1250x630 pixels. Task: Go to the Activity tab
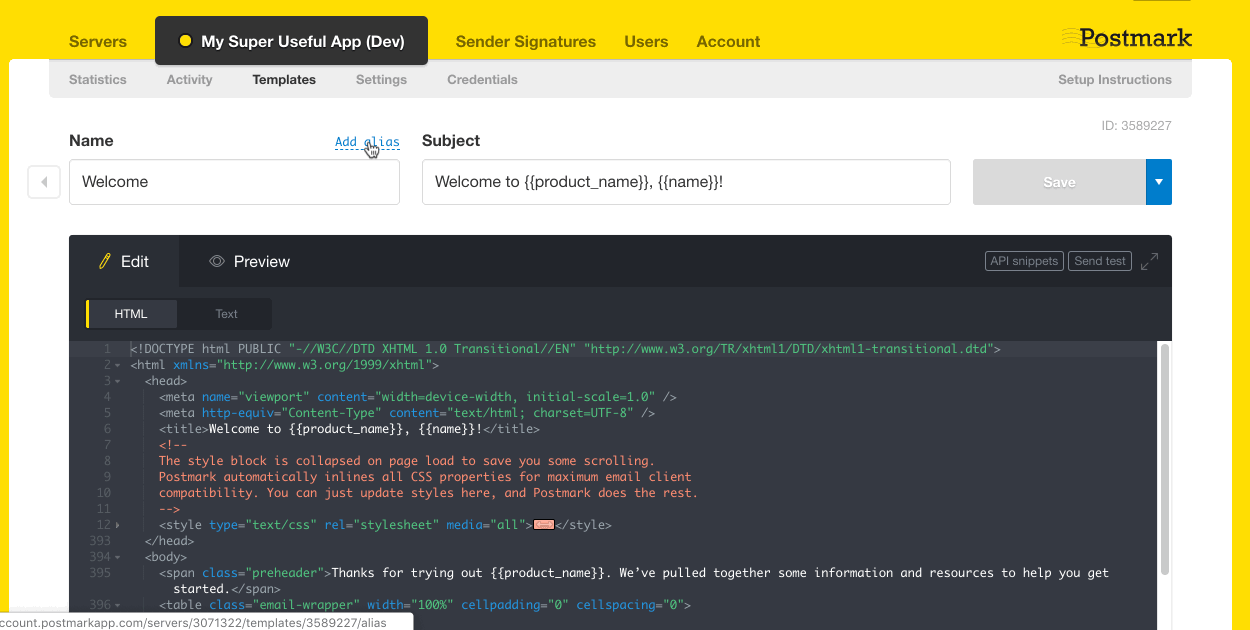point(190,79)
